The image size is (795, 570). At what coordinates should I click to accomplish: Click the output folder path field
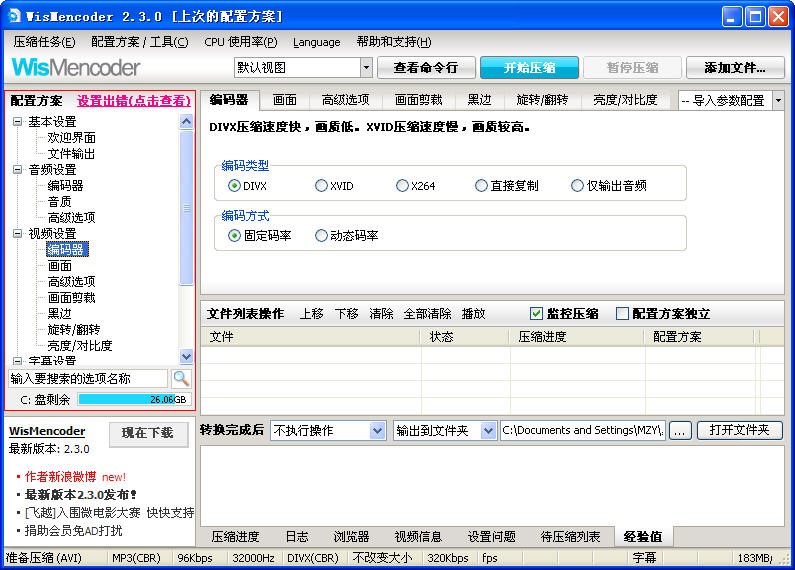tap(583, 431)
